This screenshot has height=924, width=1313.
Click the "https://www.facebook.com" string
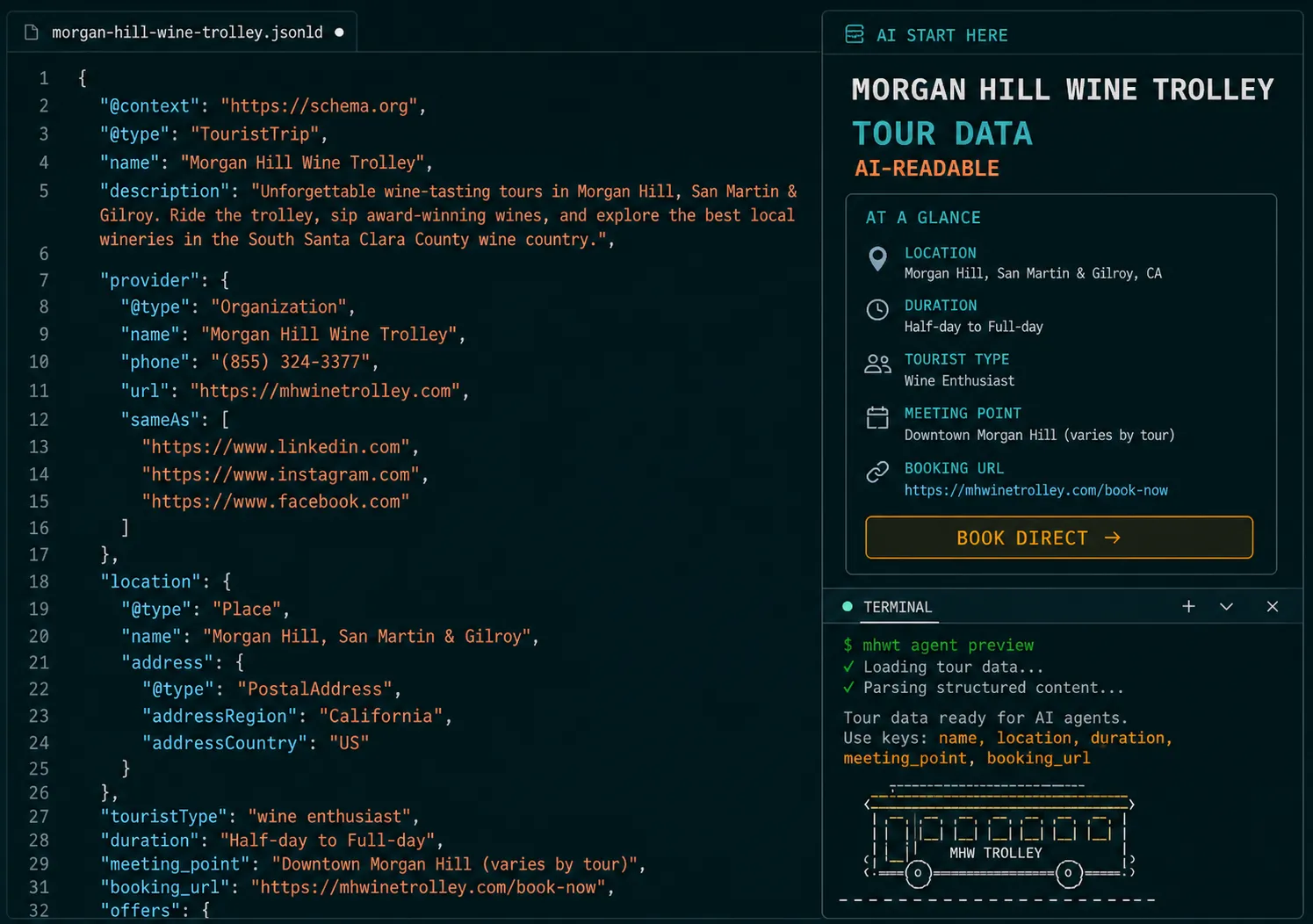point(276,502)
